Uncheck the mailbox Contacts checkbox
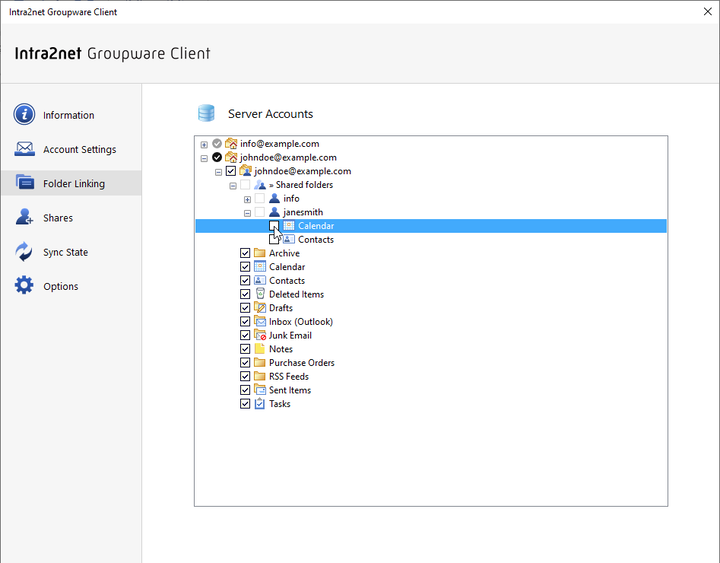The image size is (720, 563). point(245,280)
